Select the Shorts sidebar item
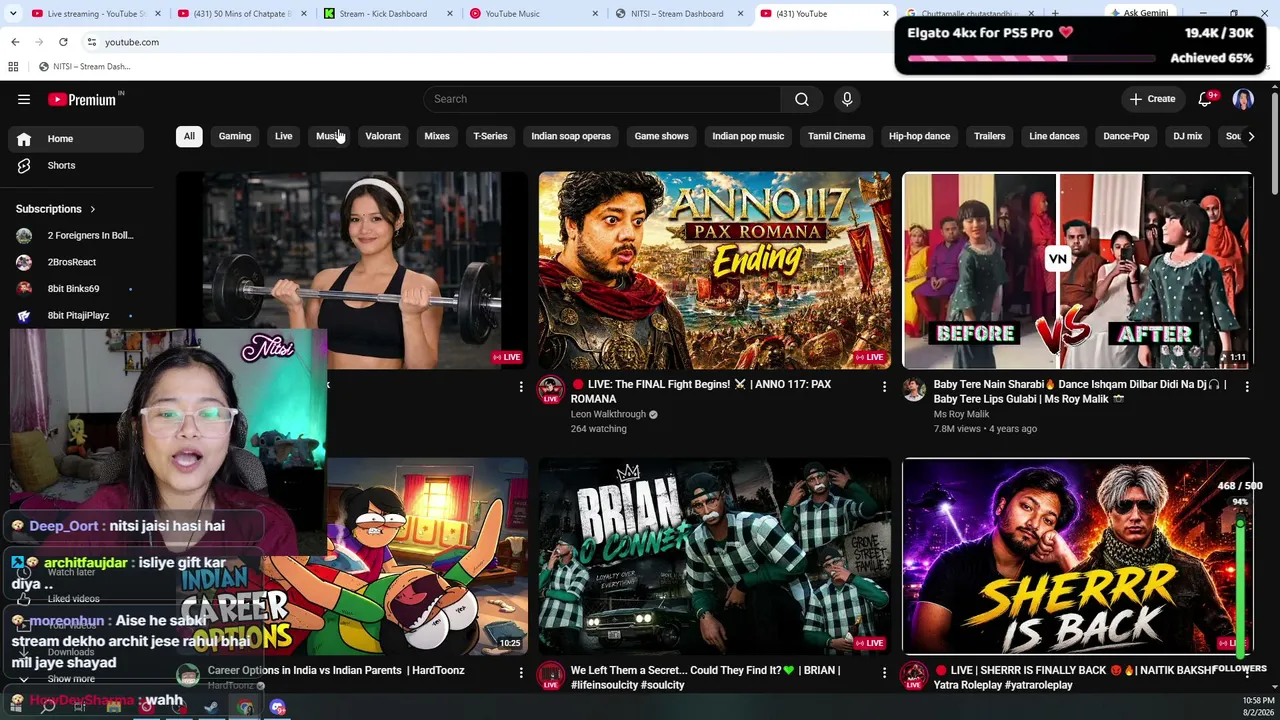 [76, 165]
